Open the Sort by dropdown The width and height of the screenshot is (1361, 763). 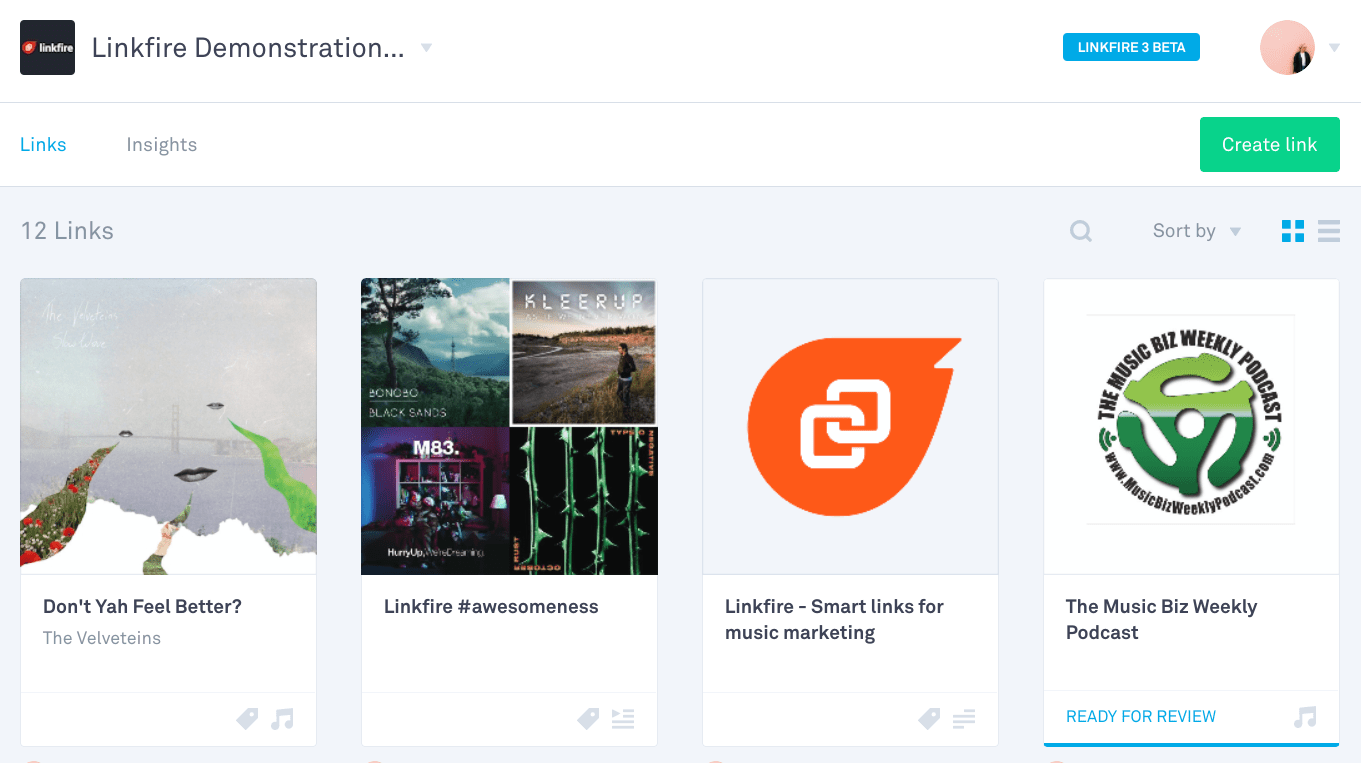(1196, 231)
